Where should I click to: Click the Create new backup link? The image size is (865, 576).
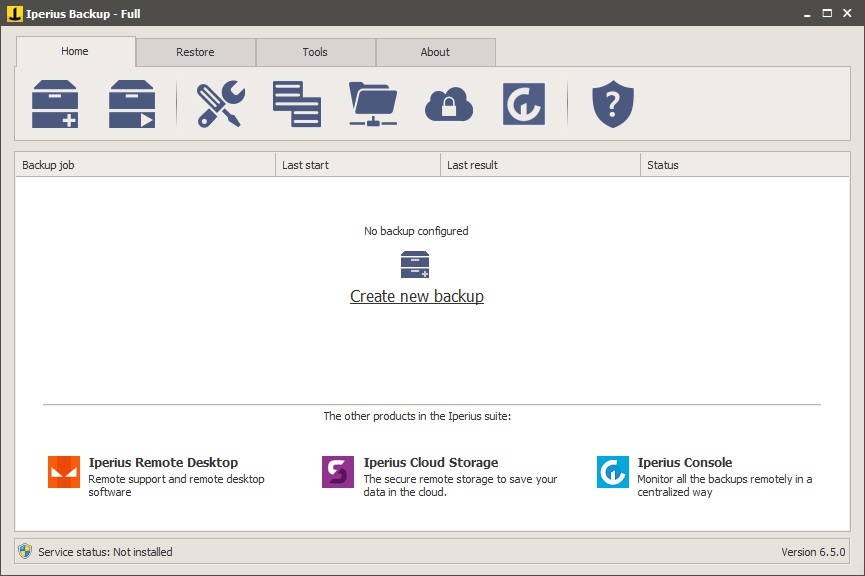416,296
